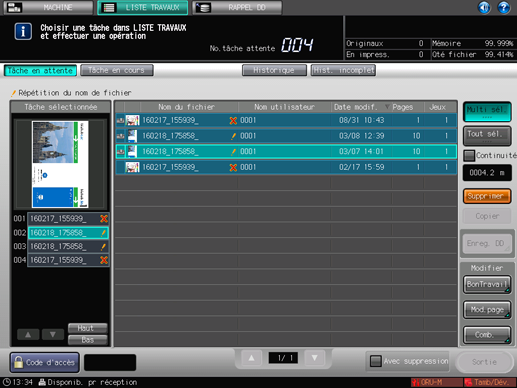
Task: Click the speaker sound icon
Action: pos(484,7)
